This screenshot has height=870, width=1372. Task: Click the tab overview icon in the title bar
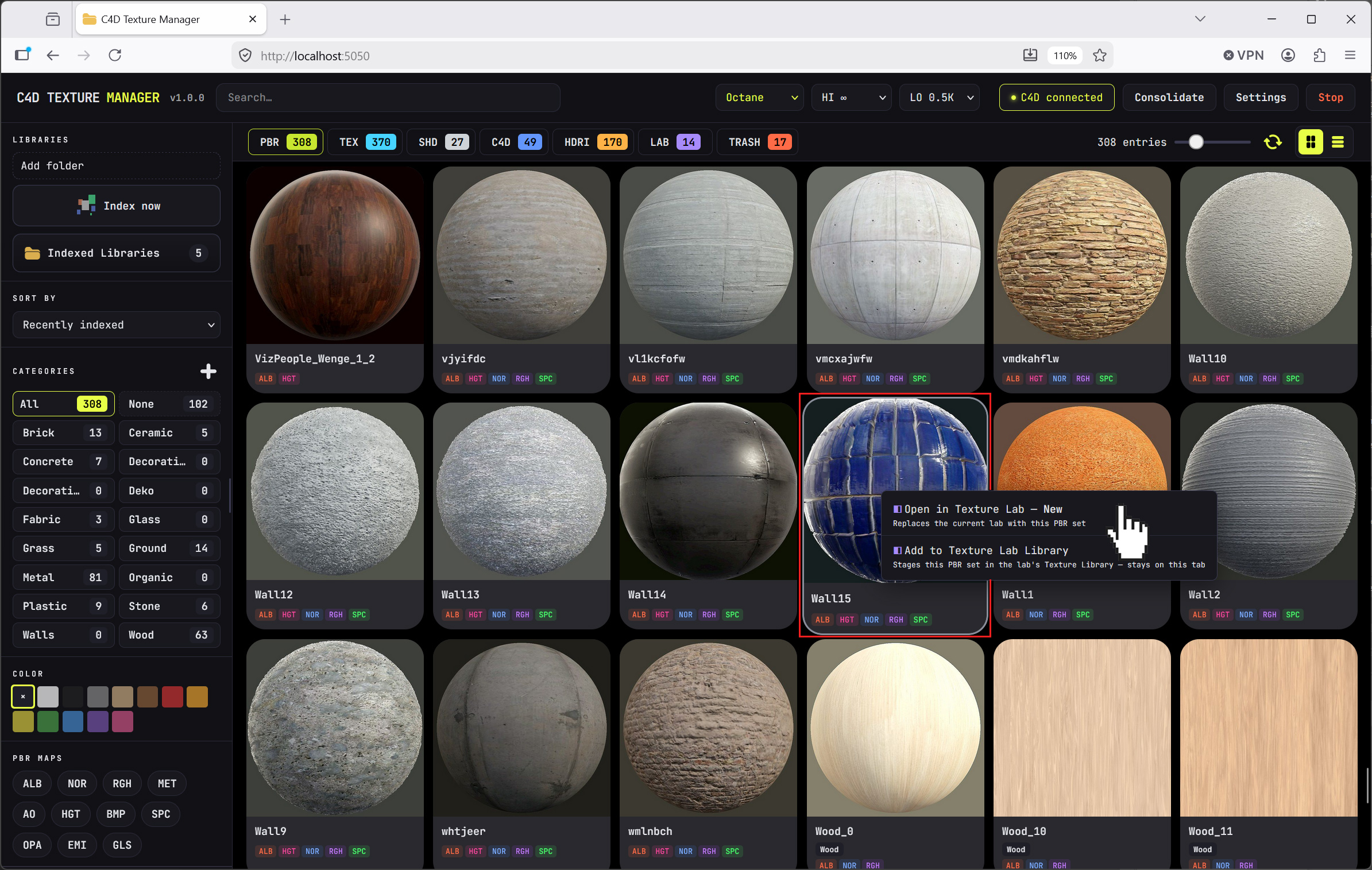[x=53, y=20]
